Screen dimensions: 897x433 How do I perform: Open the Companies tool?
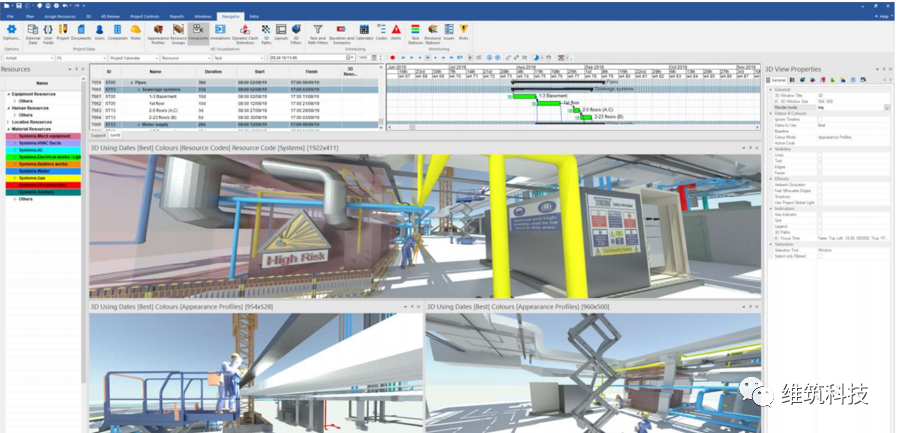(x=117, y=32)
